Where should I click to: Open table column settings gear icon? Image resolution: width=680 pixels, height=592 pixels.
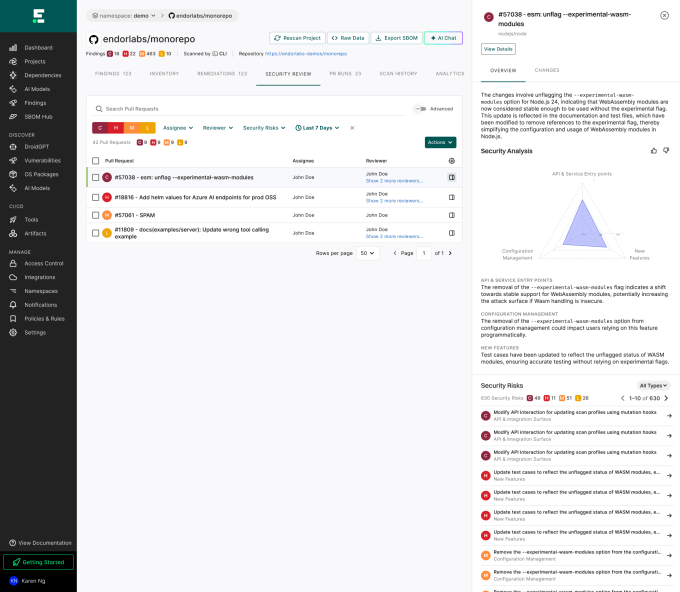451,160
